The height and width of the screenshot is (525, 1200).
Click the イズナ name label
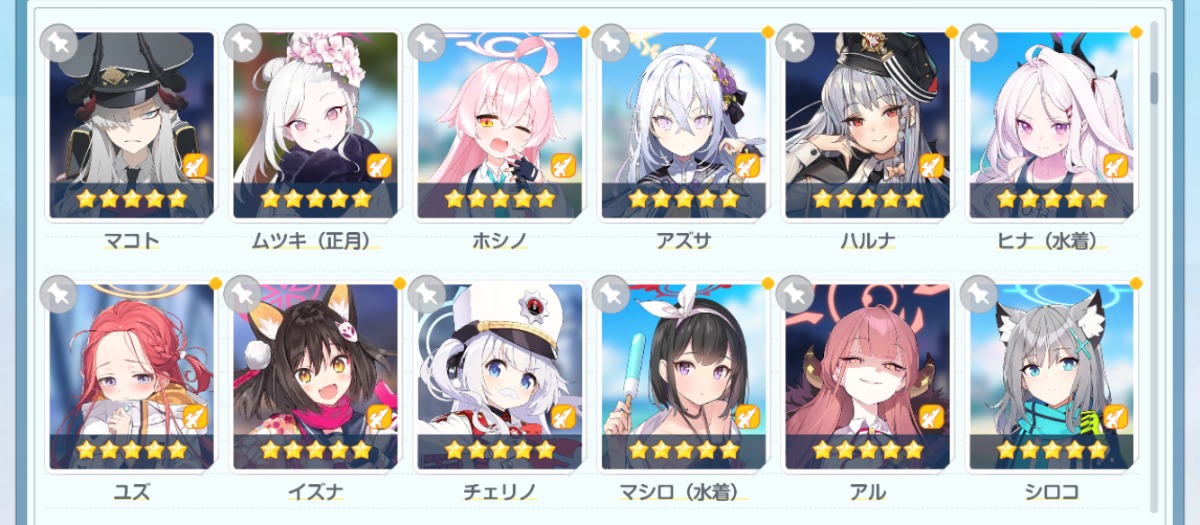point(315,492)
